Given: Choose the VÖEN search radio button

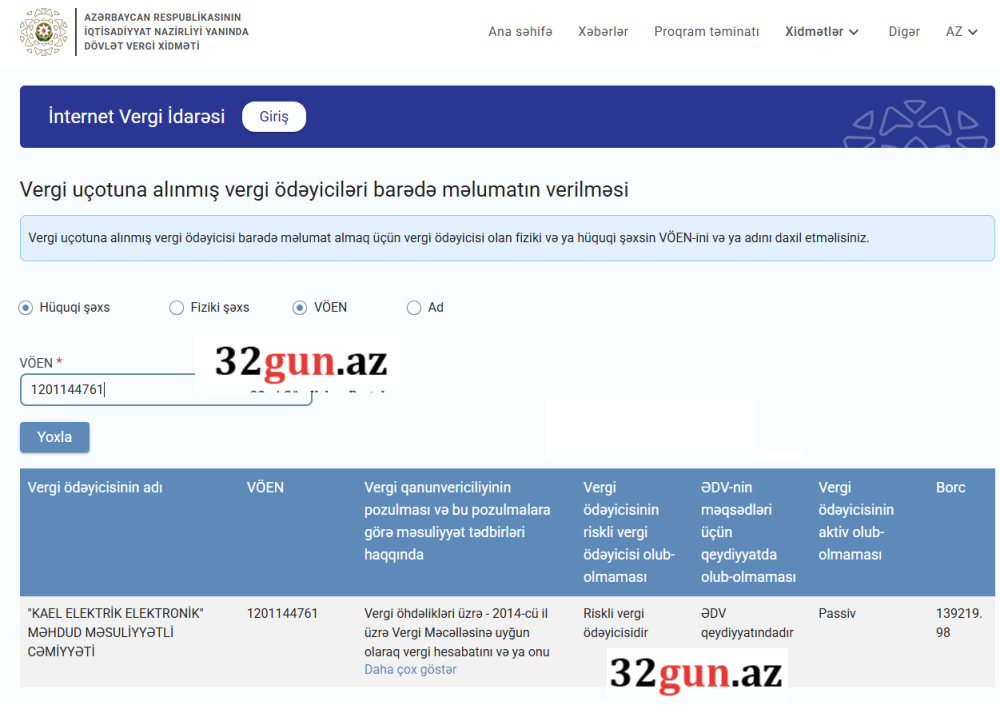Looking at the screenshot, I should point(300,308).
